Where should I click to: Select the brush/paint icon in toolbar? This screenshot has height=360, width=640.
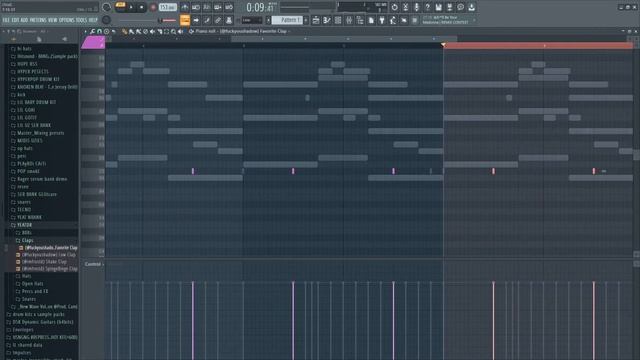(x=207, y=20)
